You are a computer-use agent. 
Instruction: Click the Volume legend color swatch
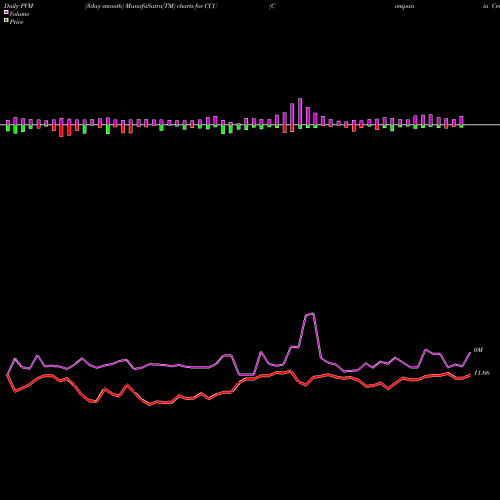pyautogui.click(x=6, y=13)
